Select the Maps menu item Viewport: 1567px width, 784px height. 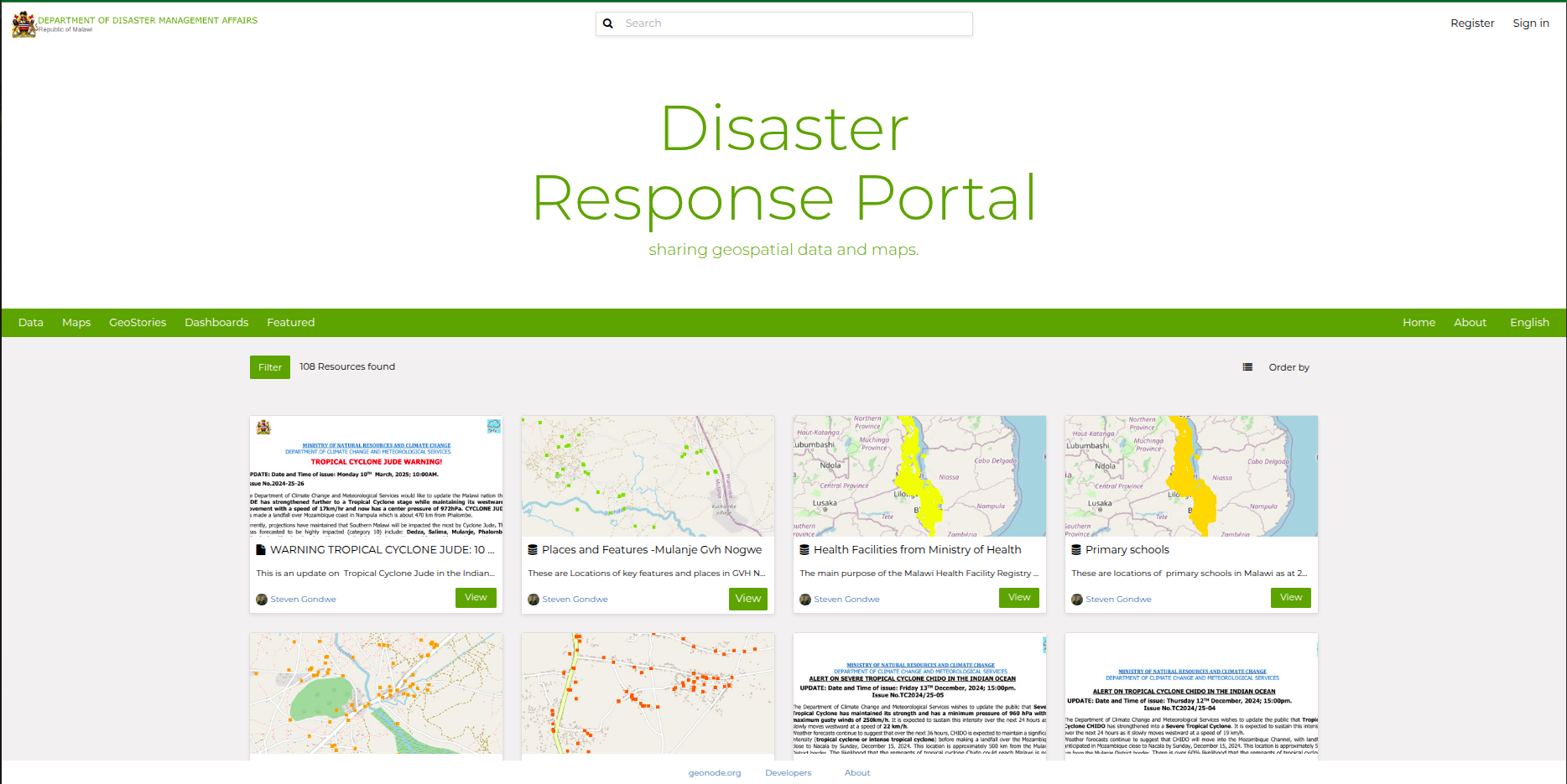point(76,322)
